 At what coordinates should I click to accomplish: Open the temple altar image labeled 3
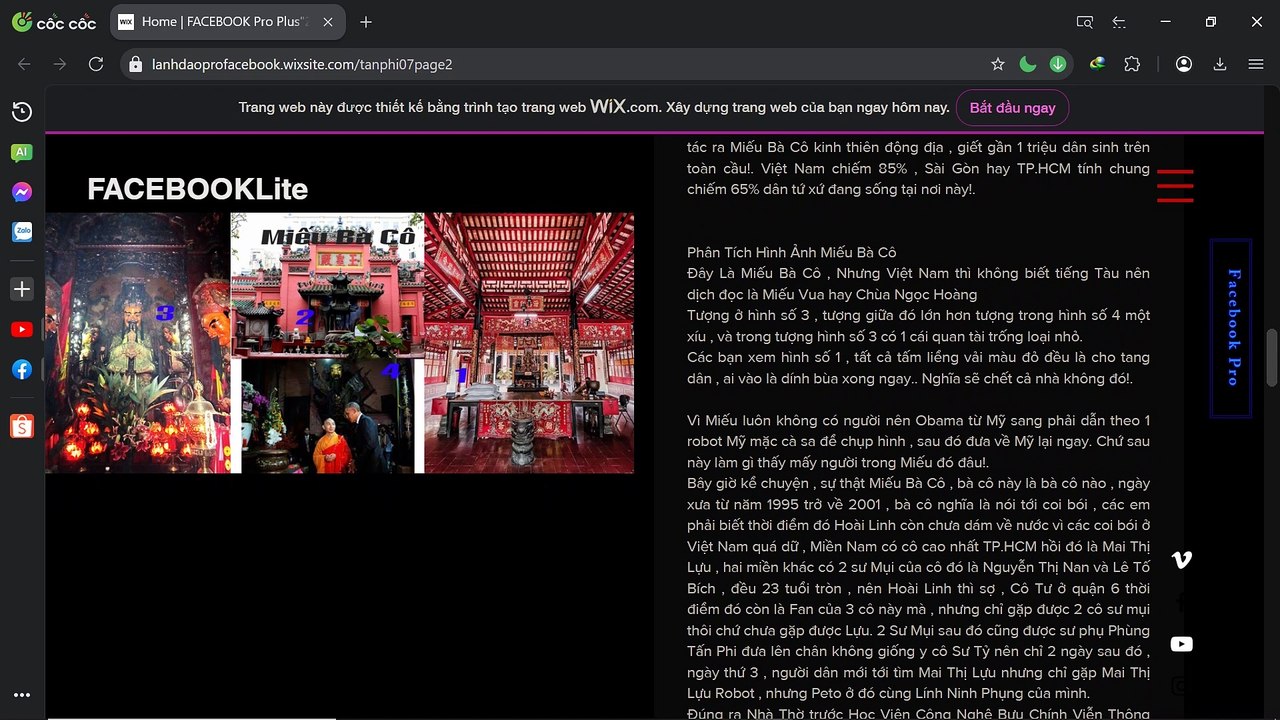[138, 343]
